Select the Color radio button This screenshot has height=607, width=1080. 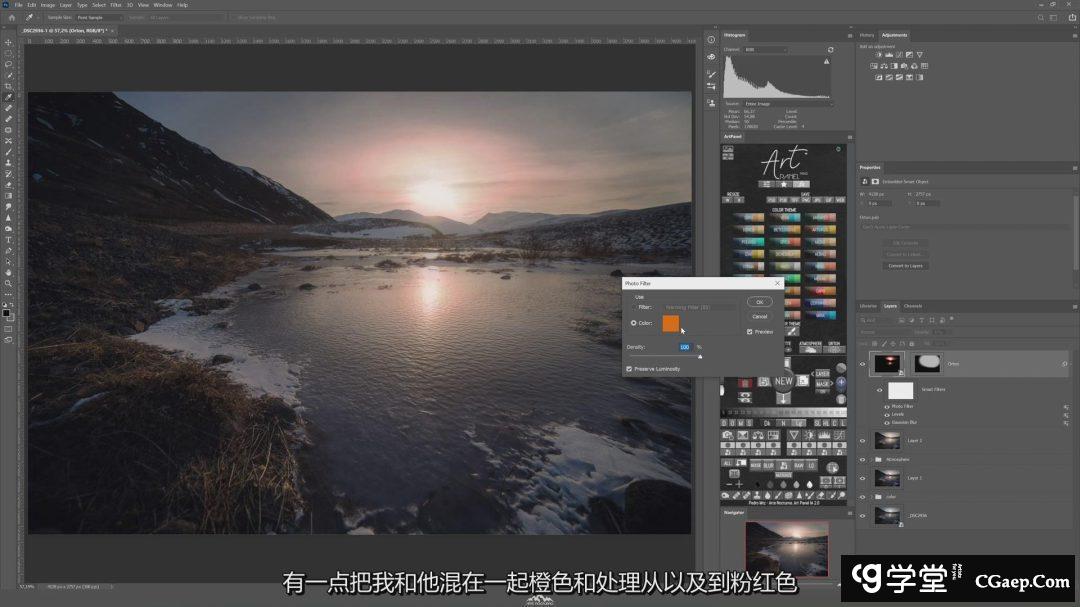634,323
